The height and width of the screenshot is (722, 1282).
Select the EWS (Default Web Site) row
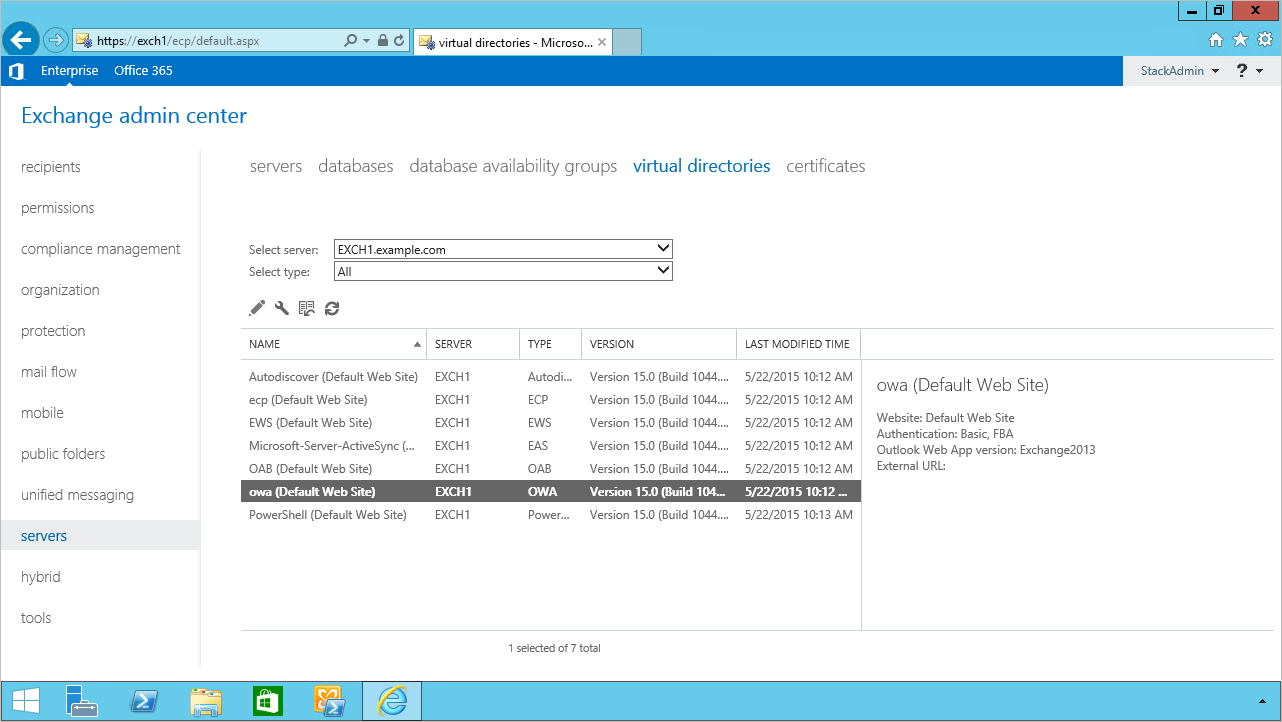(x=550, y=423)
